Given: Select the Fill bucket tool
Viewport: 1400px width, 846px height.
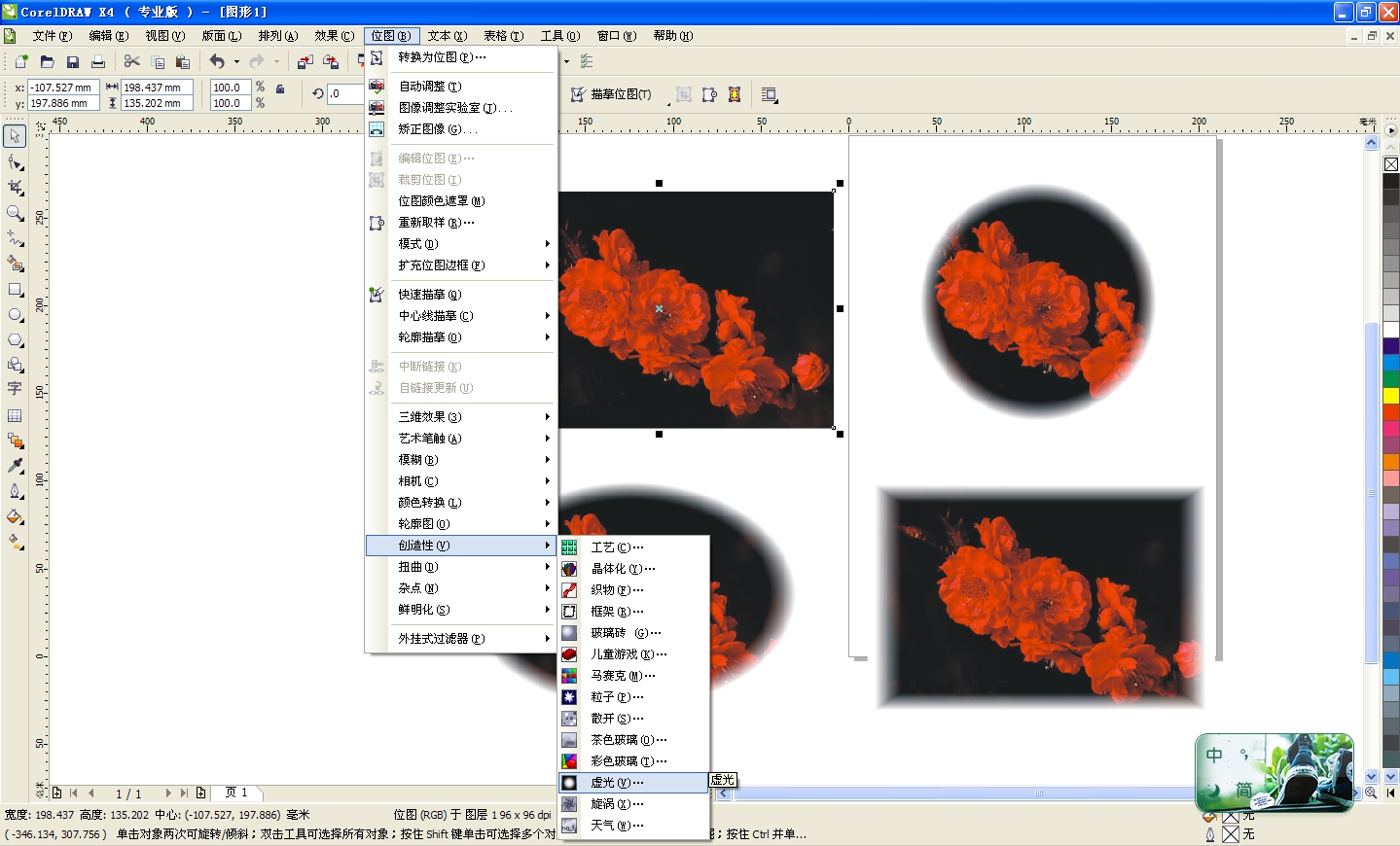Looking at the screenshot, I should (x=15, y=516).
